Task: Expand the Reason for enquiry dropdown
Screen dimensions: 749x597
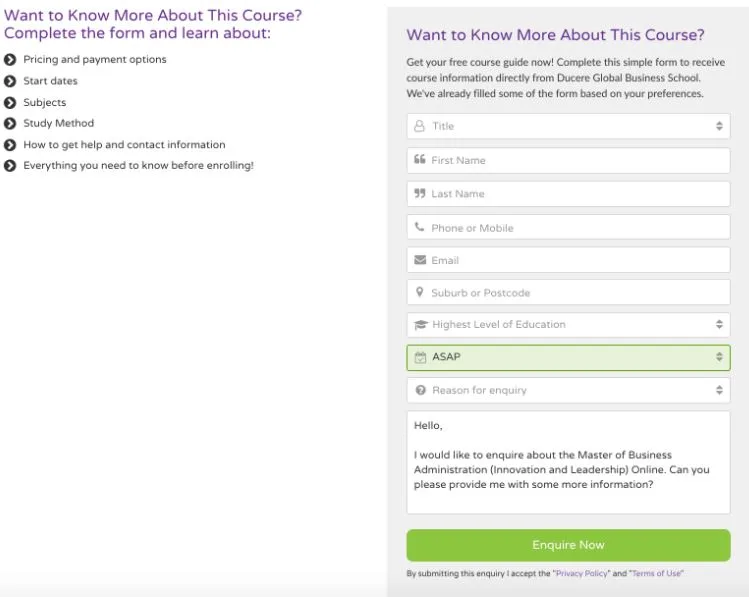Action: [x=568, y=390]
